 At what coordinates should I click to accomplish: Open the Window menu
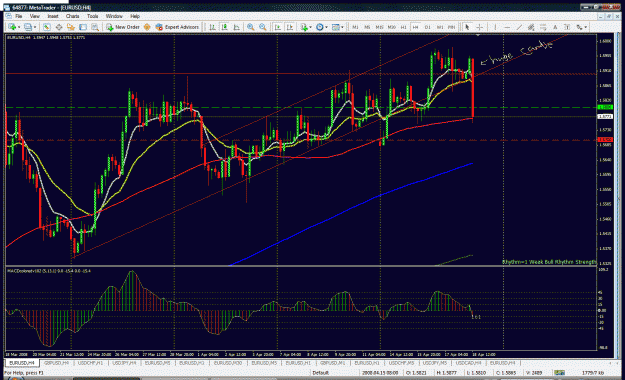[x=114, y=16]
